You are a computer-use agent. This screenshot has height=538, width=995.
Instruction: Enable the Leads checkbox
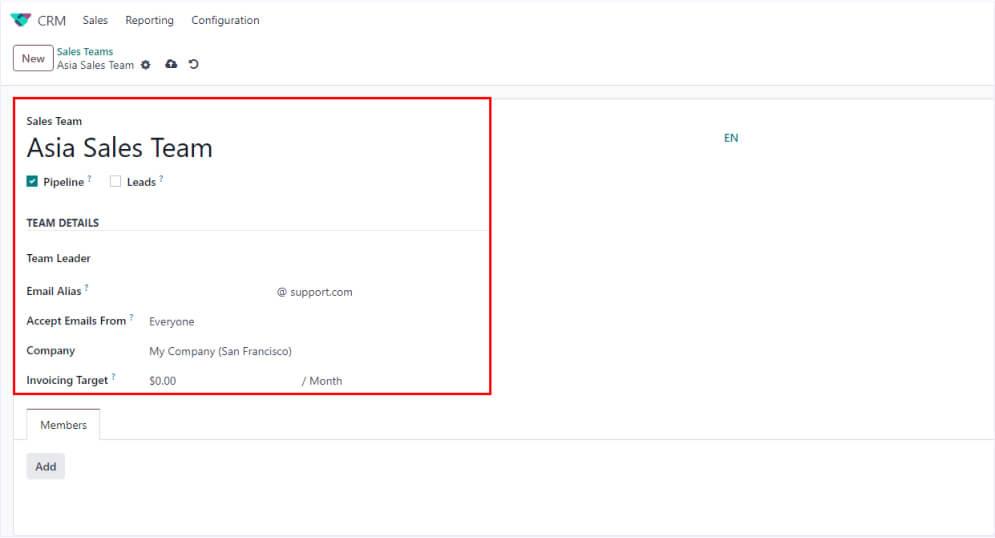tap(115, 182)
